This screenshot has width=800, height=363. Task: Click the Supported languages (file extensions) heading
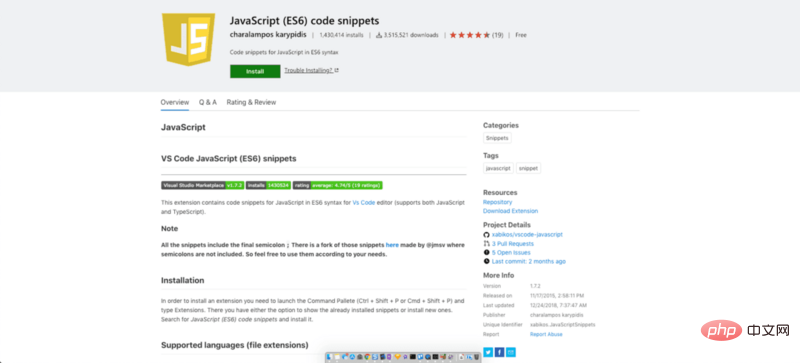[235, 345]
